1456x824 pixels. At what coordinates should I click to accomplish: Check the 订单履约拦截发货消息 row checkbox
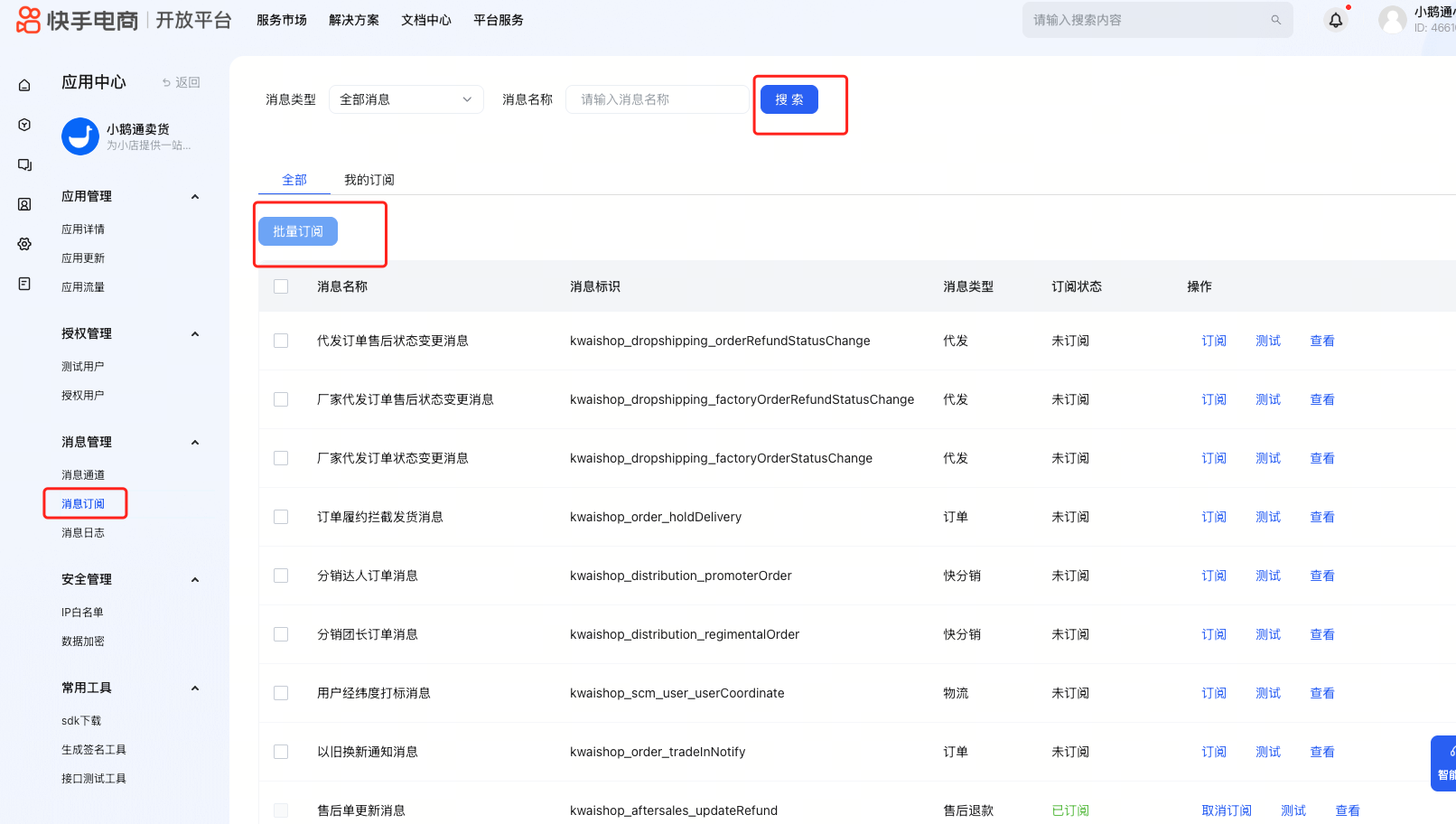point(281,517)
